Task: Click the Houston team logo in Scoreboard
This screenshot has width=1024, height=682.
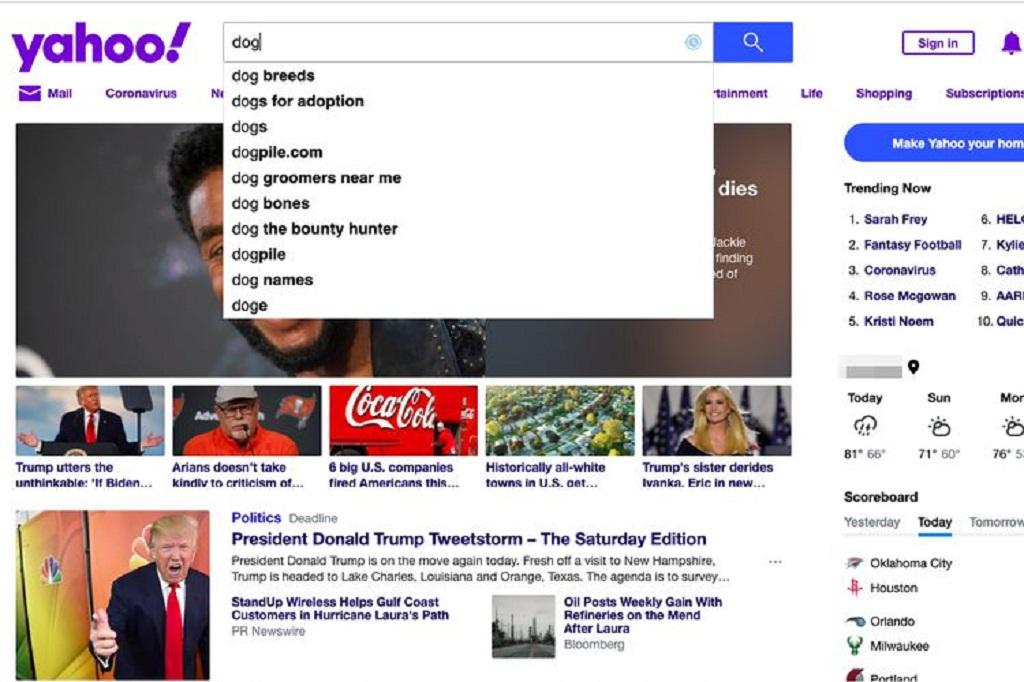Action: coord(855,587)
